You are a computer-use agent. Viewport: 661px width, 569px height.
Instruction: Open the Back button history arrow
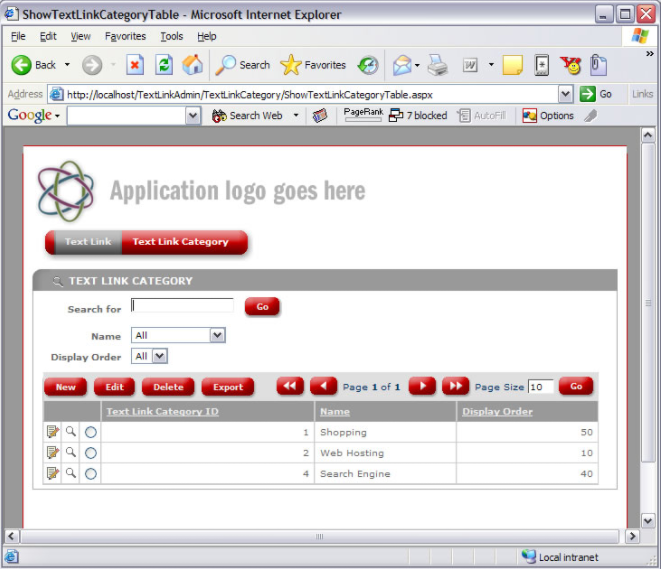(67, 64)
